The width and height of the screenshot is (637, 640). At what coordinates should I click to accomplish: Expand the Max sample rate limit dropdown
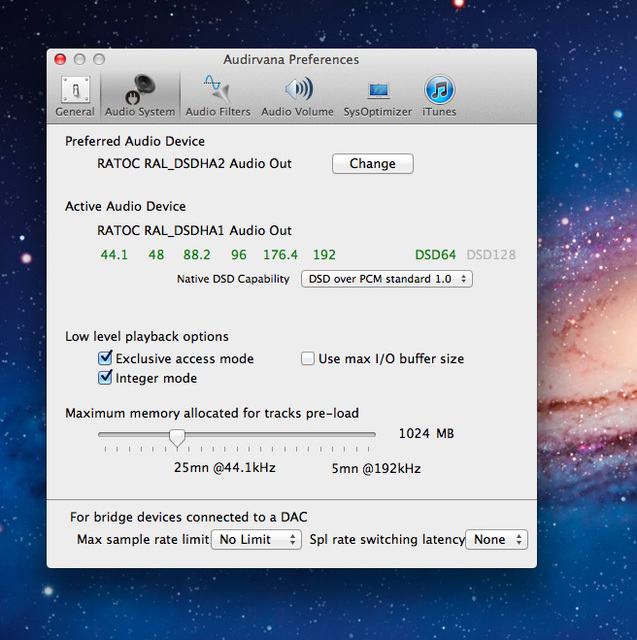(256, 539)
